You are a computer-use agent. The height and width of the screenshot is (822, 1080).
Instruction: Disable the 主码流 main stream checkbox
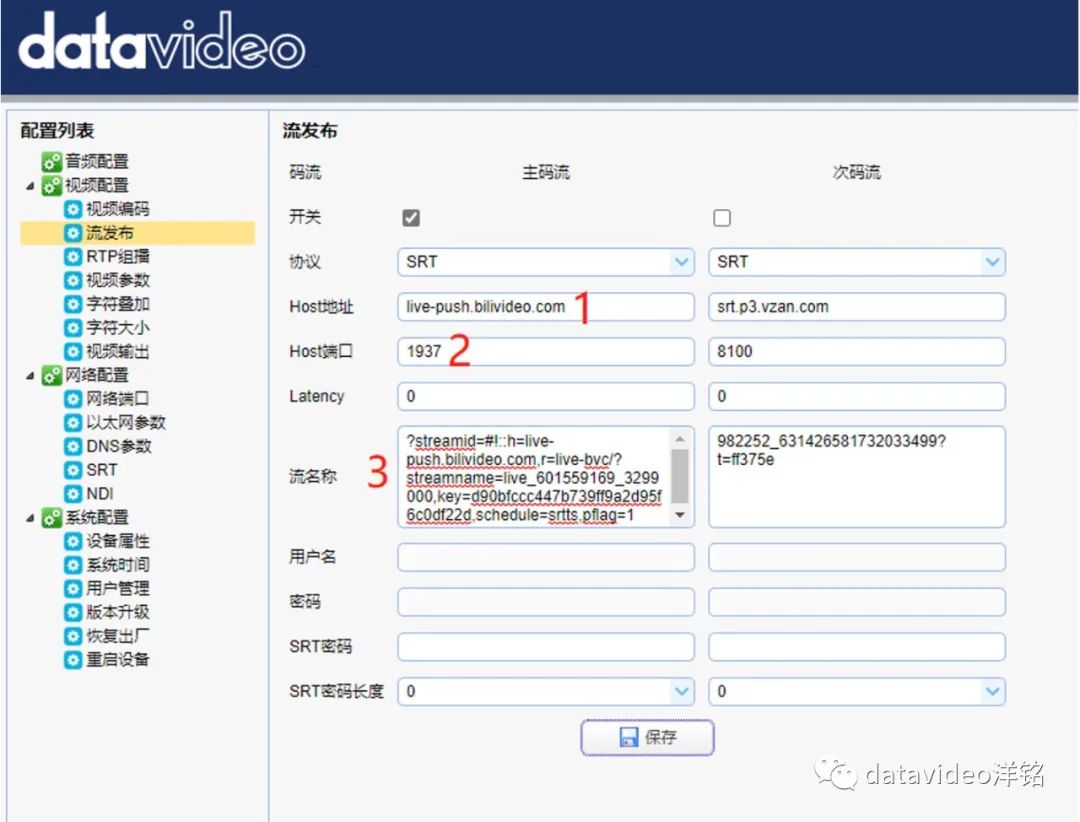click(410, 218)
